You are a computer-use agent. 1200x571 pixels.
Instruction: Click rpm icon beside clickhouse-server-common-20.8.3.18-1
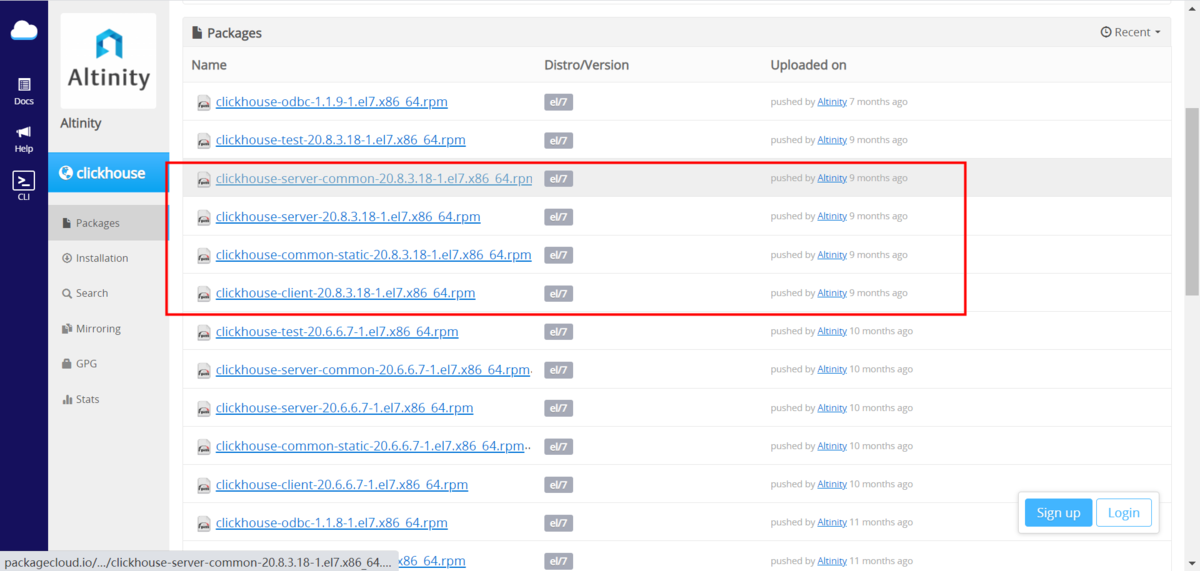pos(204,179)
